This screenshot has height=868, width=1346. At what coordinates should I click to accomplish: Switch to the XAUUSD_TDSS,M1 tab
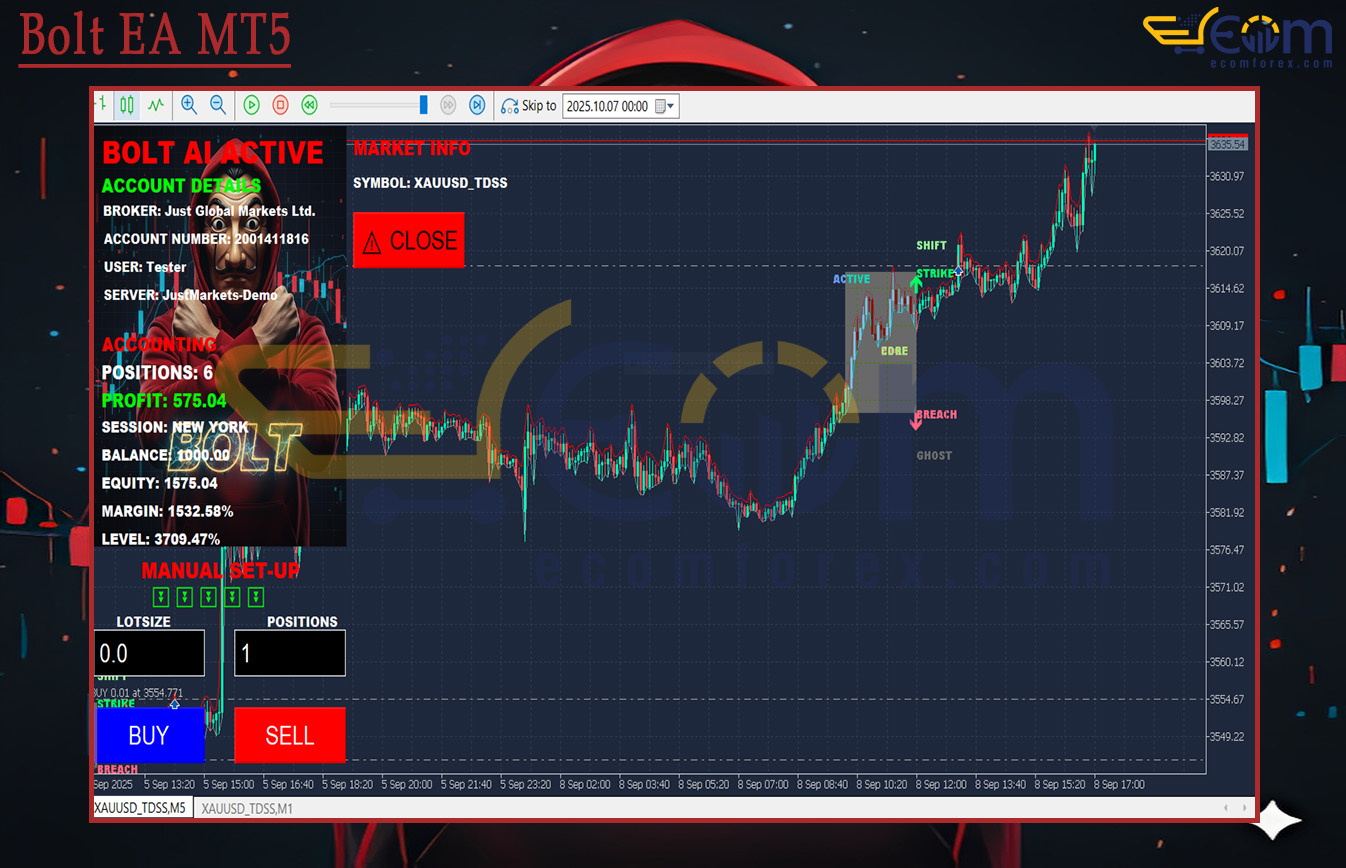(249, 807)
